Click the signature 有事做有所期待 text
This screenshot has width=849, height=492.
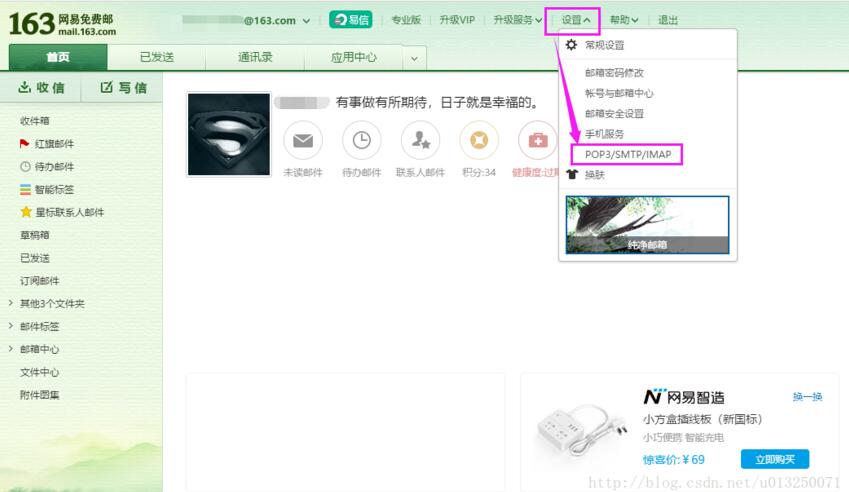tap(436, 102)
